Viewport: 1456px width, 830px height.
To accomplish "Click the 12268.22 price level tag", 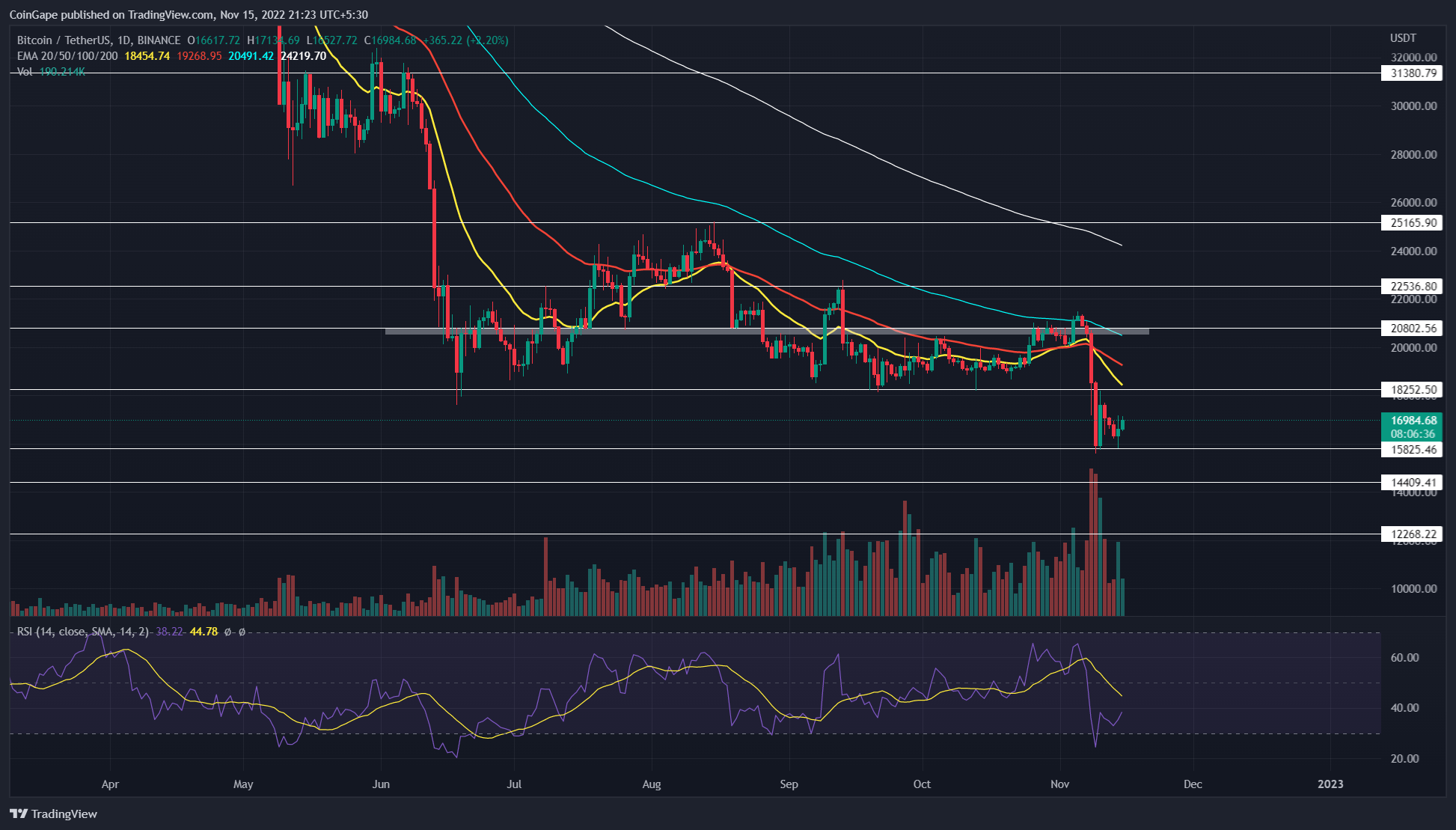I will 1410,534.
